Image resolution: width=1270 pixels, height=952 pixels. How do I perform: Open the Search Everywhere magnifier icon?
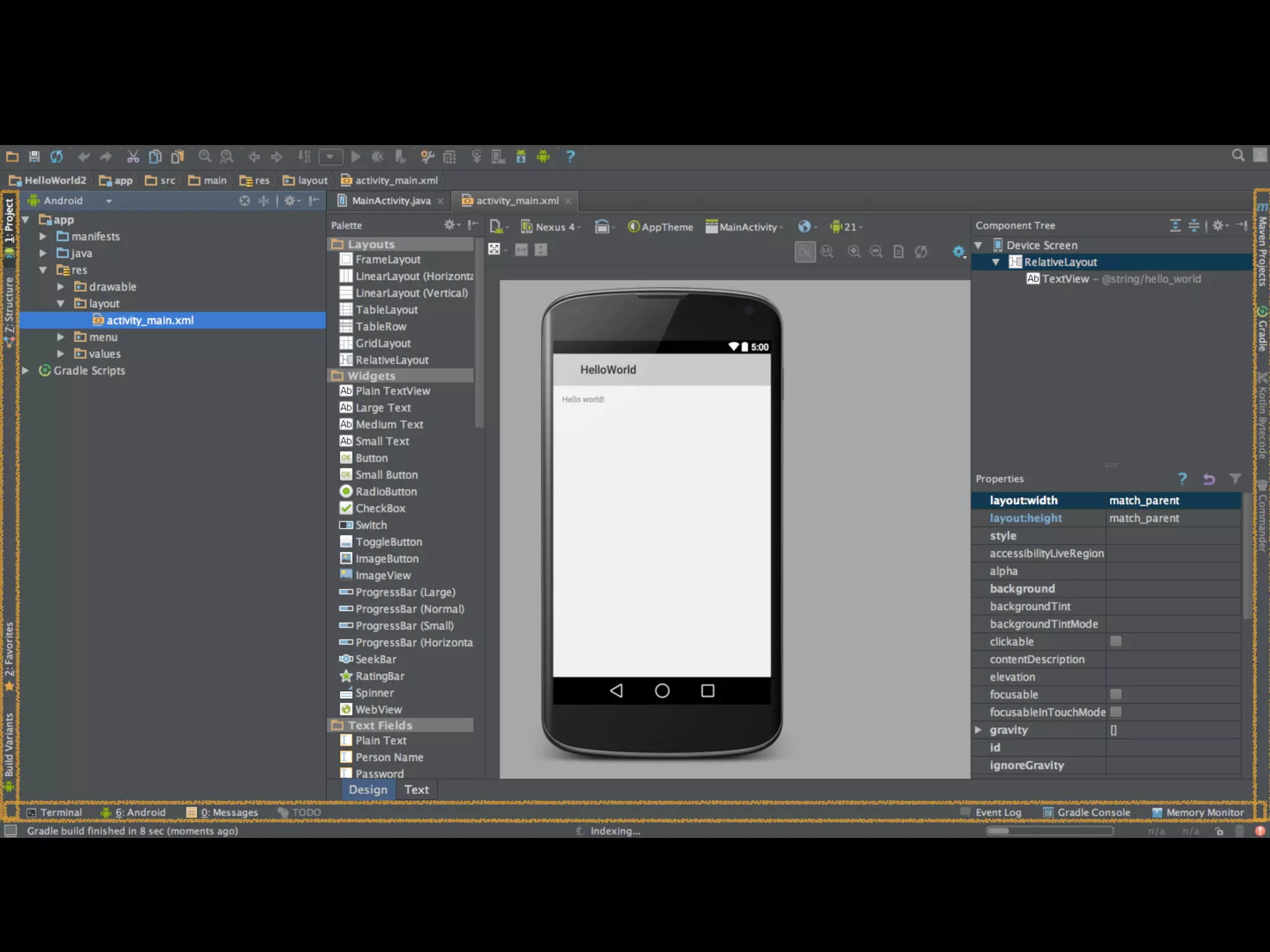click(x=1238, y=156)
